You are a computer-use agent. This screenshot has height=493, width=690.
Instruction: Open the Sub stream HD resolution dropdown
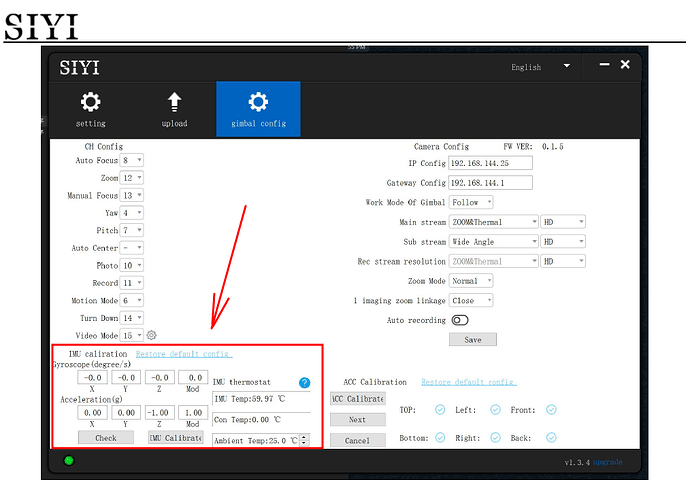(563, 242)
